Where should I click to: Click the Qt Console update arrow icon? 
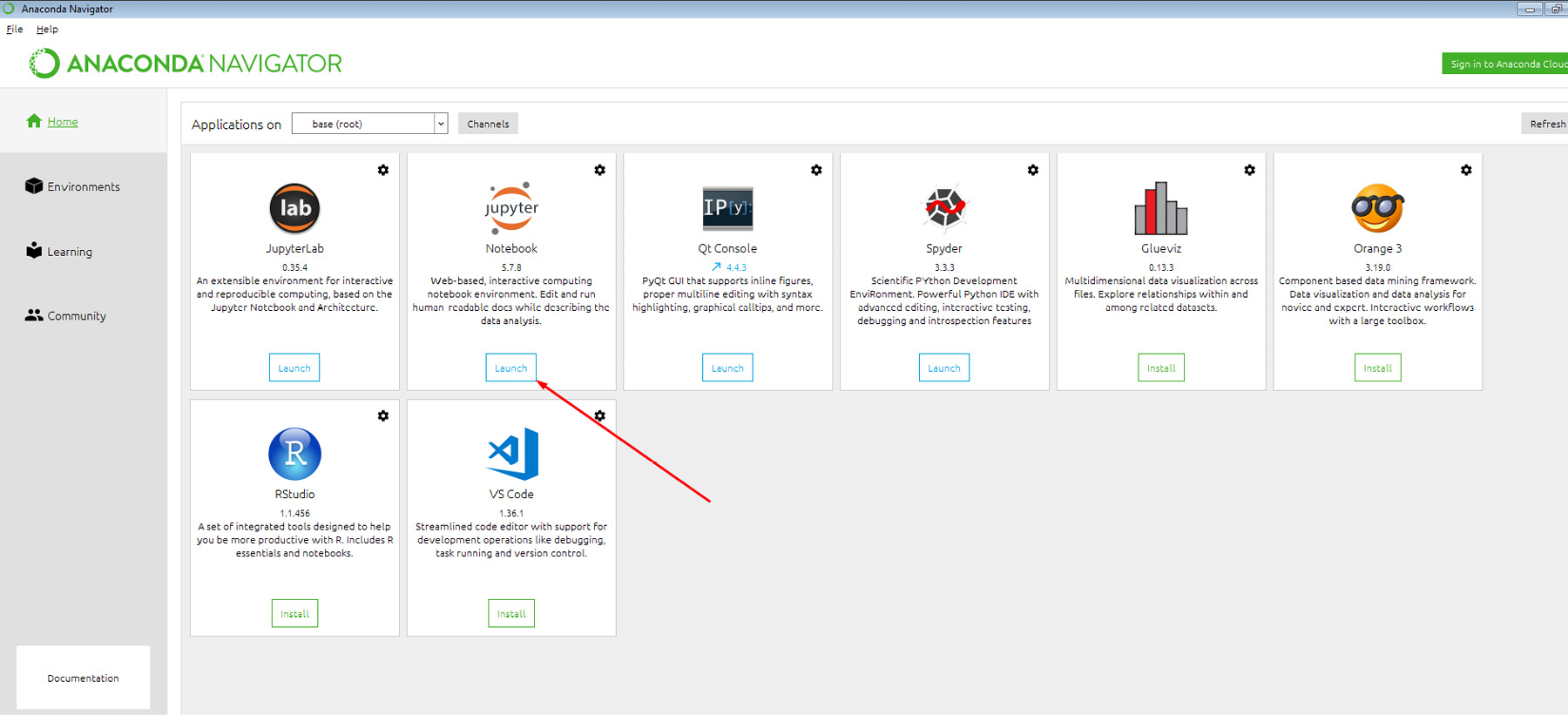click(x=716, y=267)
